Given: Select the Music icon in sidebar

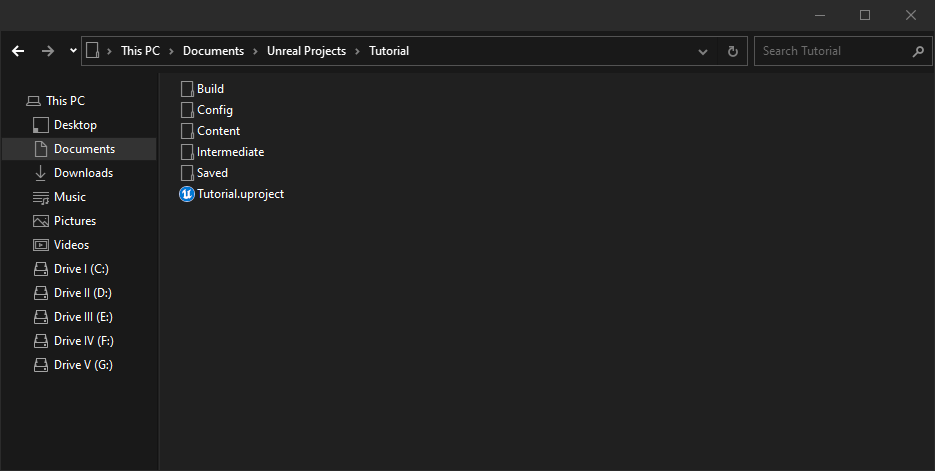Looking at the screenshot, I should pyautogui.click(x=41, y=197).
